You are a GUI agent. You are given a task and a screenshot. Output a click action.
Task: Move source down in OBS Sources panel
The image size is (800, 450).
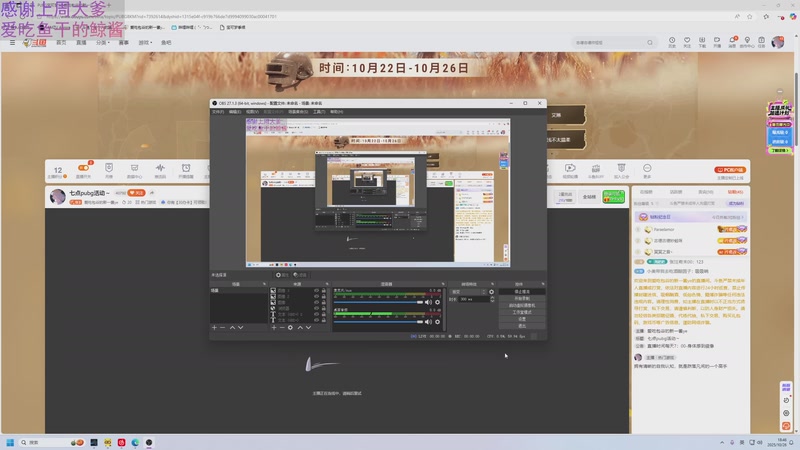[x=308, y=328]
